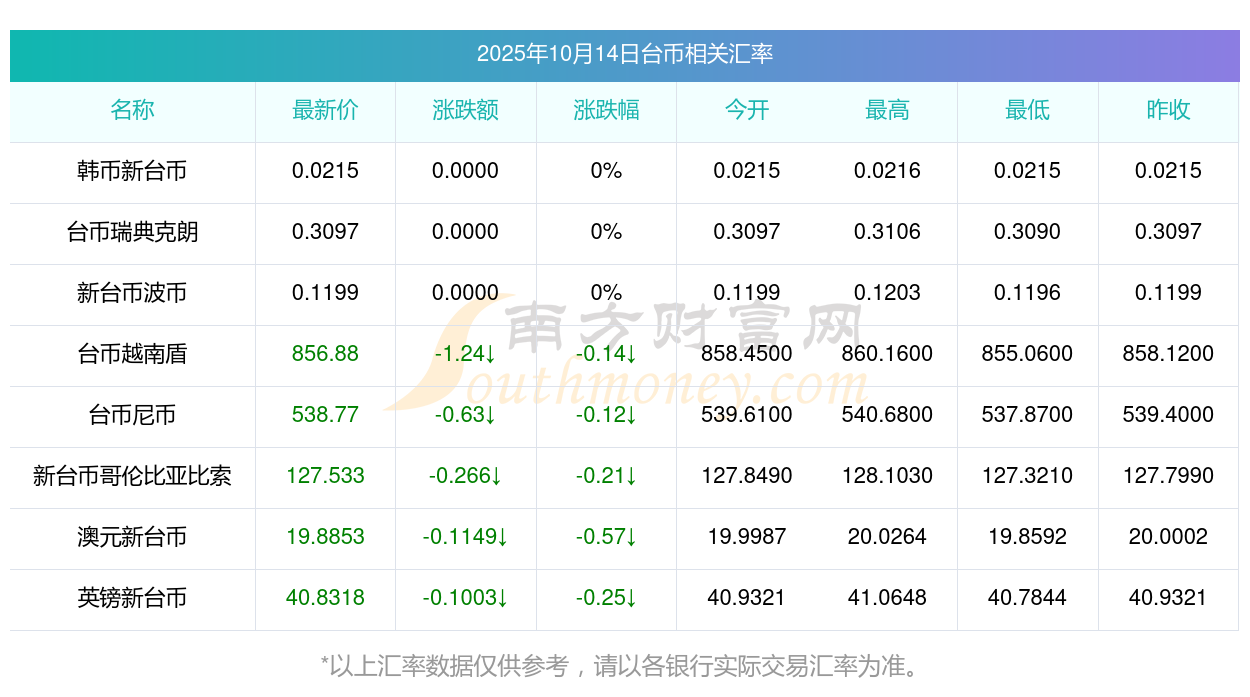Select the open value 127.8490
This screenshot has width=1250, height=697.
(747, 476)
